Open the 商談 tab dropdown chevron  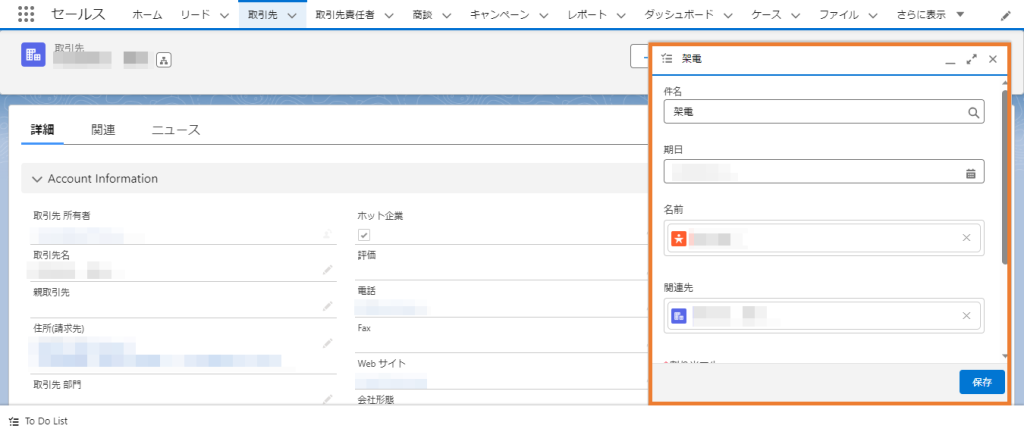click(x=445, y=15)
